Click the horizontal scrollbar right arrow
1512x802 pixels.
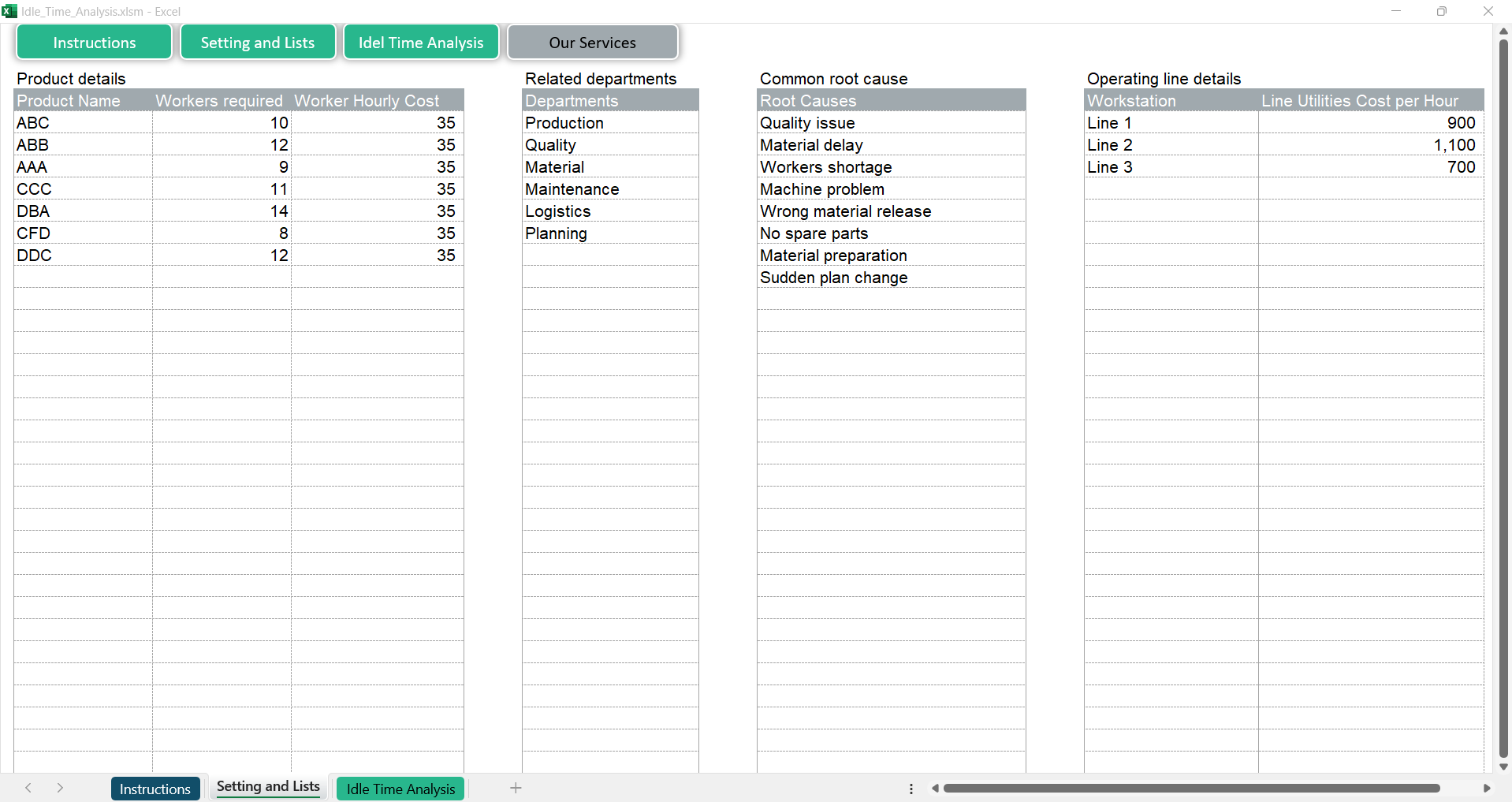[x=1487, y=788]
